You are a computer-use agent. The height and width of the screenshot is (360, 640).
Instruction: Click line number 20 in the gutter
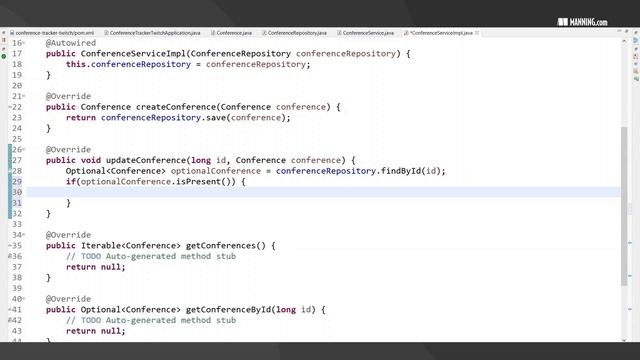pyautogui.click(x=17, y=86)
